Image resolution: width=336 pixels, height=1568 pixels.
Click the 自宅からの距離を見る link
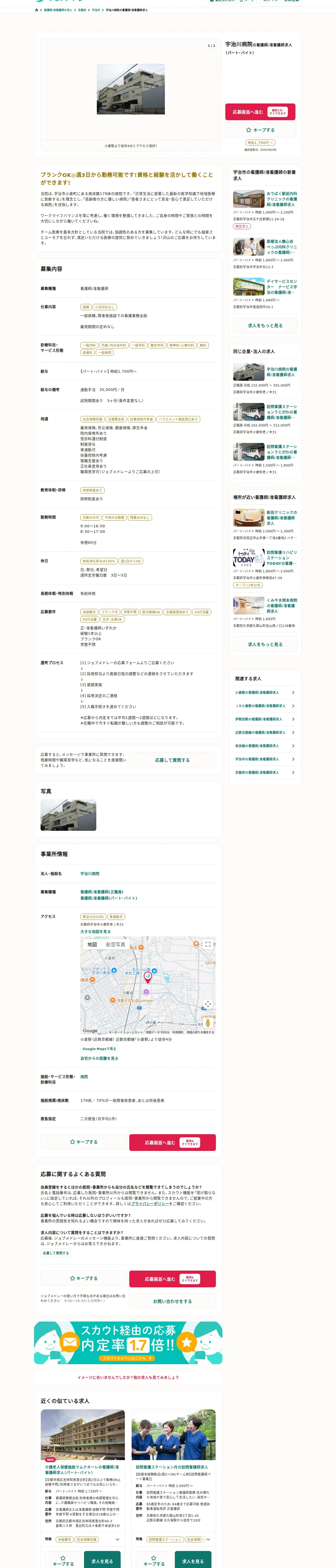click(99, 1058)
